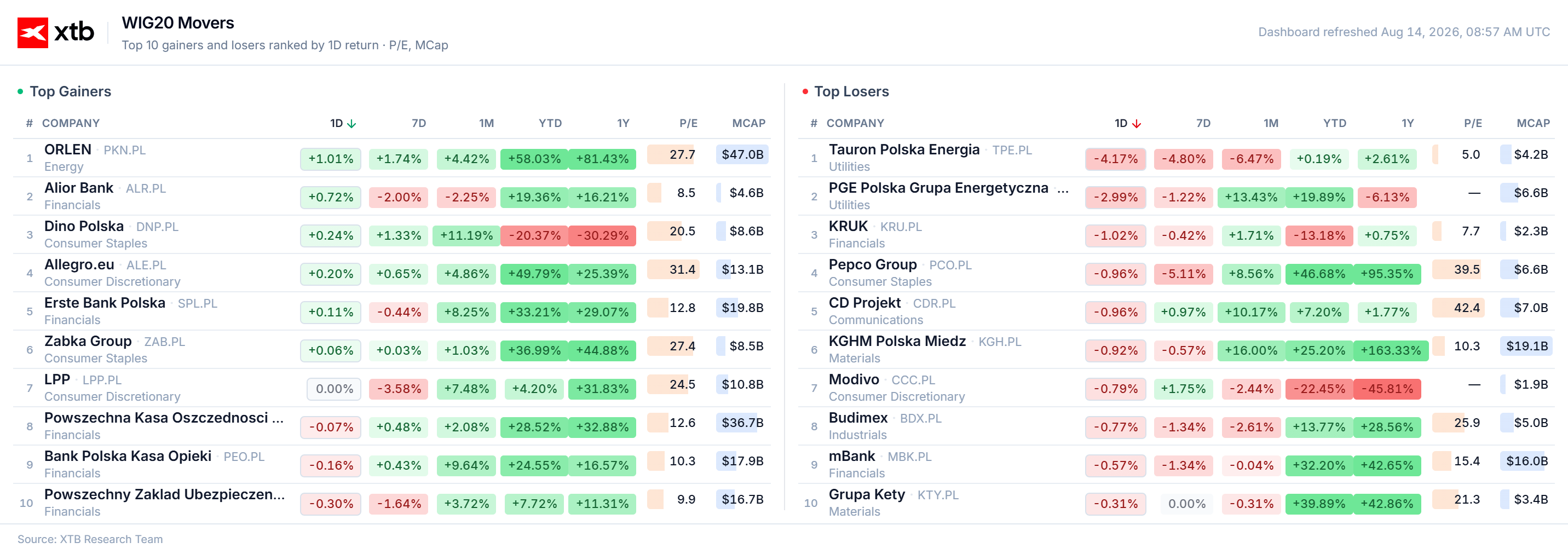Click the Allegro.eu ALE.PL ticker
The height and width of the screenshot is (554, 1568).
click(146, 266)
